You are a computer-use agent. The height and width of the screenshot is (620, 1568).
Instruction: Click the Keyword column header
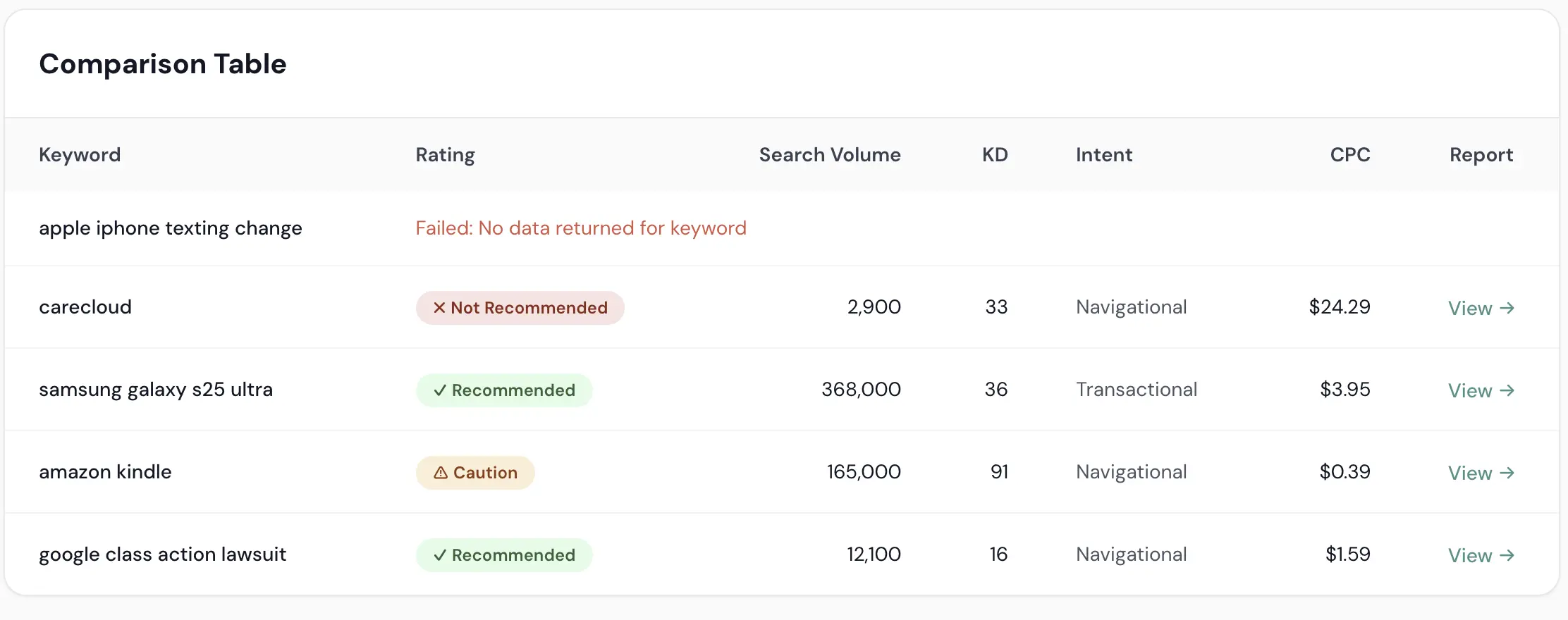(x=80, y=155)
